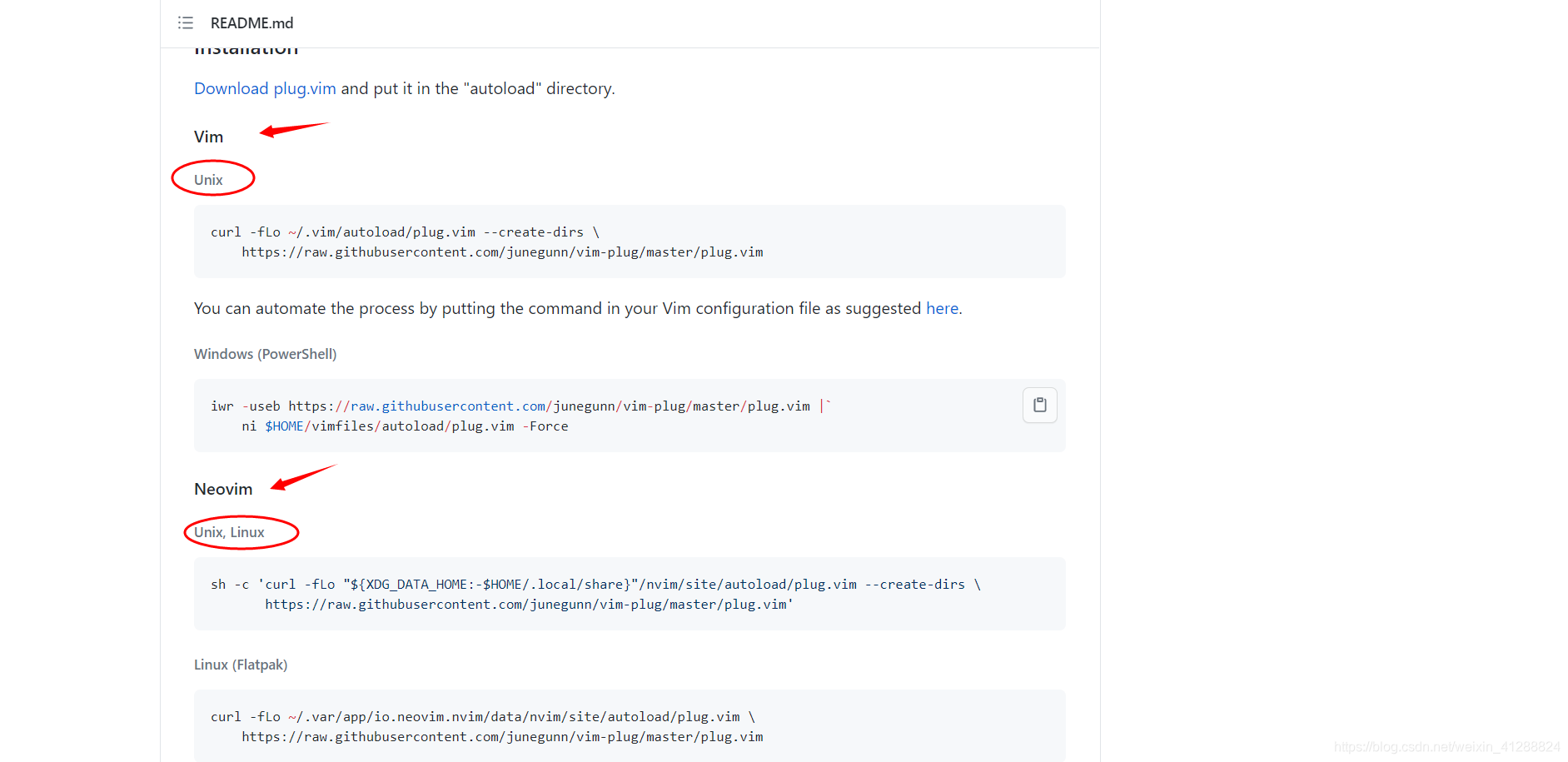Open the 'Download plug.vim' link

click(x=265, y=88)
